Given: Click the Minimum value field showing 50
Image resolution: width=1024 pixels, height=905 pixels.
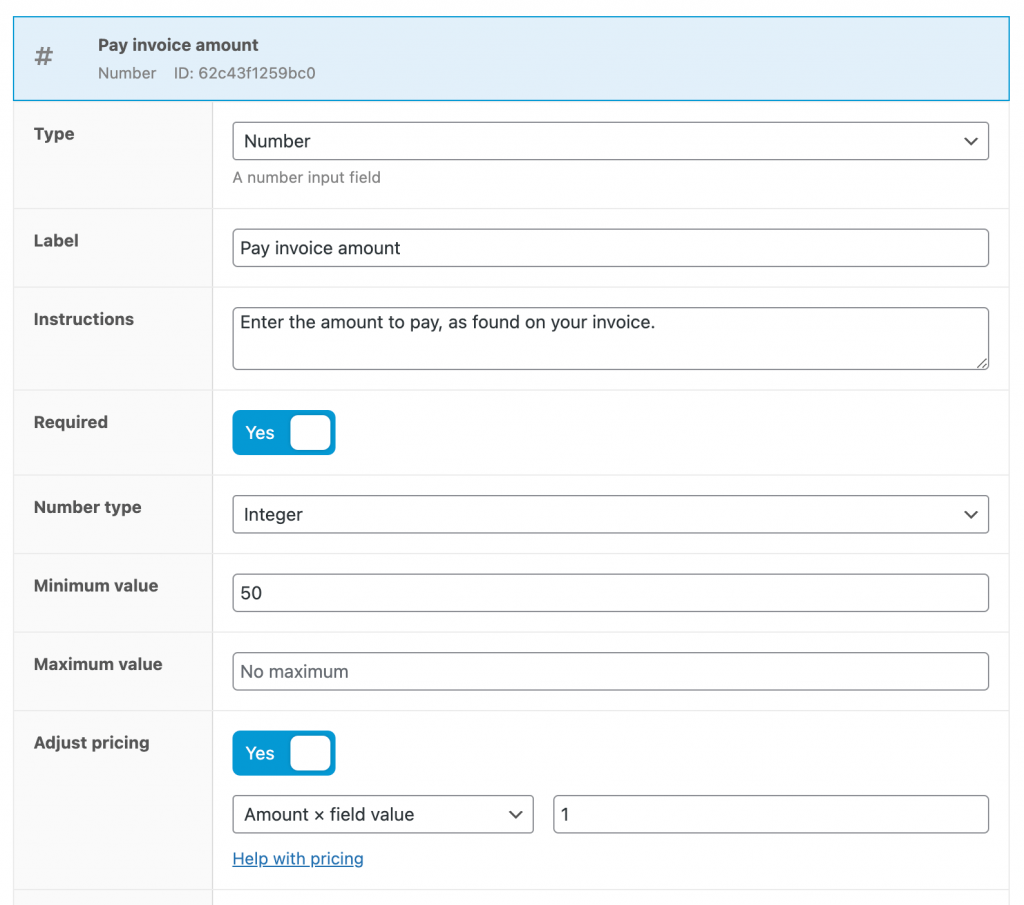Looking at the screenshot, I should pos(610,592).
